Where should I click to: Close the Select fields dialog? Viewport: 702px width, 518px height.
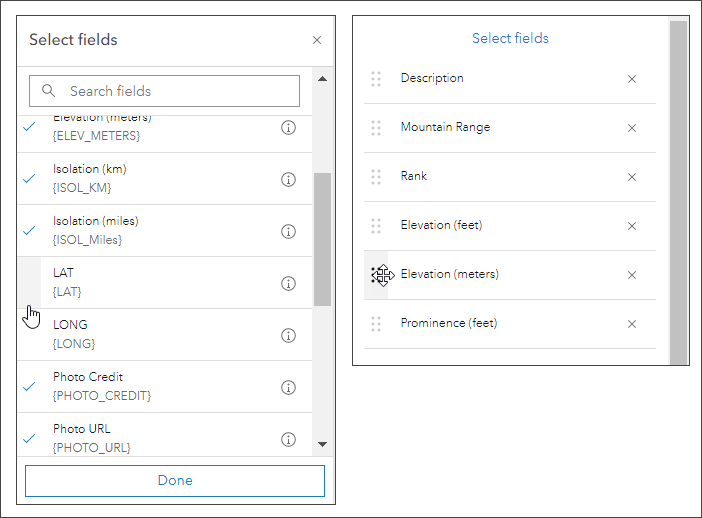click(317, 41)
